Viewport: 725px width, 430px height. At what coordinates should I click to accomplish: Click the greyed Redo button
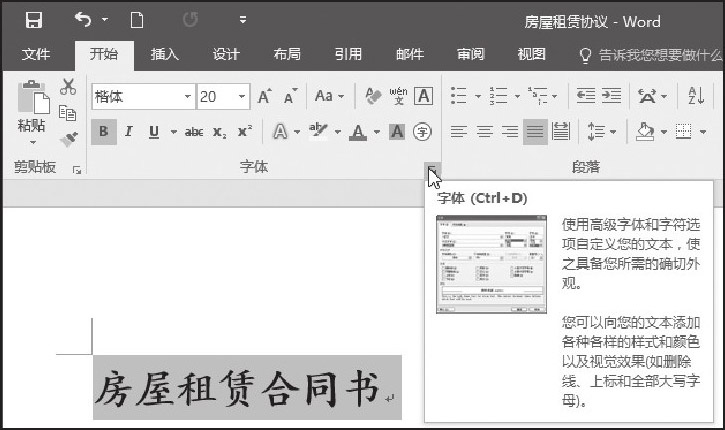[x=190, y=19]
